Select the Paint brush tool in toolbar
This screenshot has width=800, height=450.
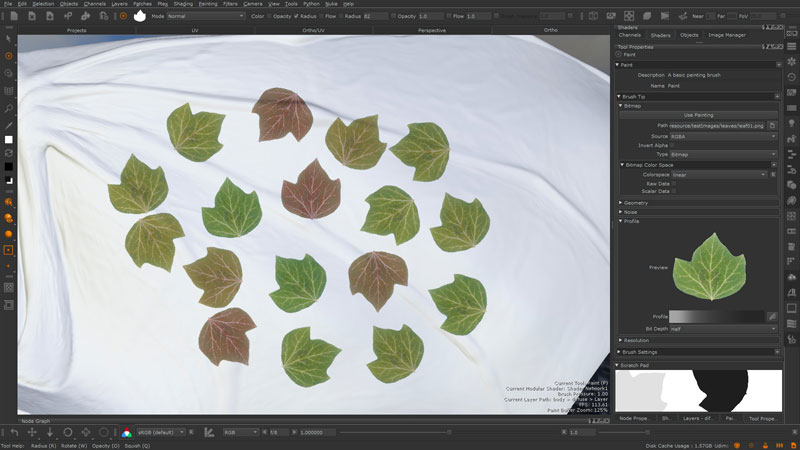(8, 56)
